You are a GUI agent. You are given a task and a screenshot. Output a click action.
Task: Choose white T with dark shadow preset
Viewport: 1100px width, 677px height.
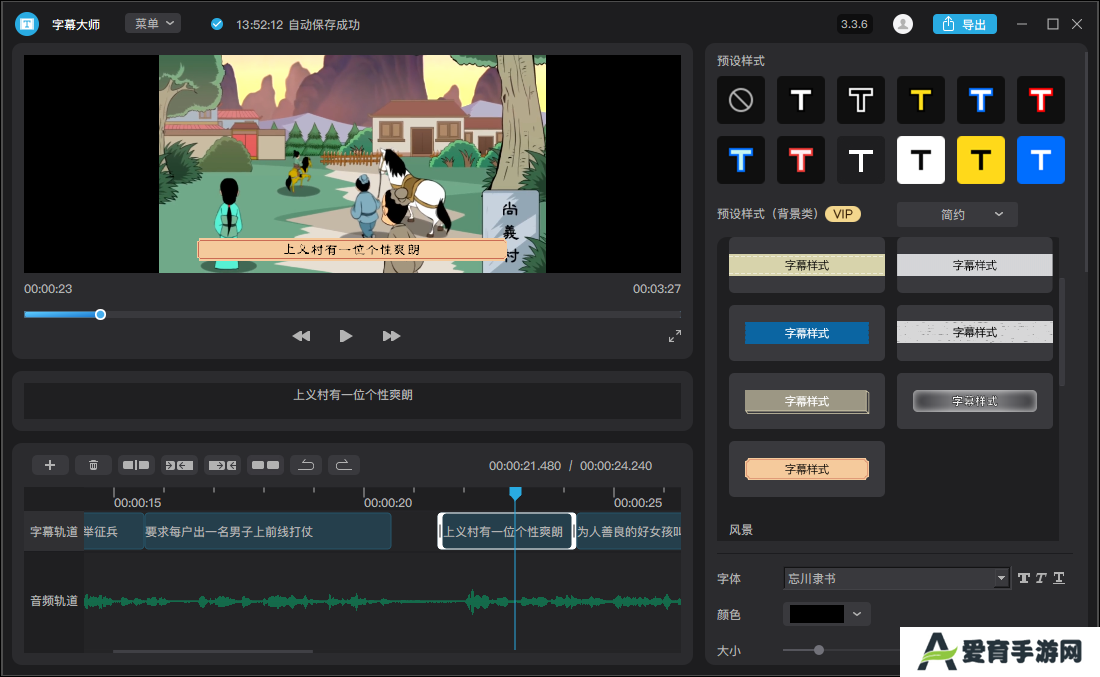[861, 160]
